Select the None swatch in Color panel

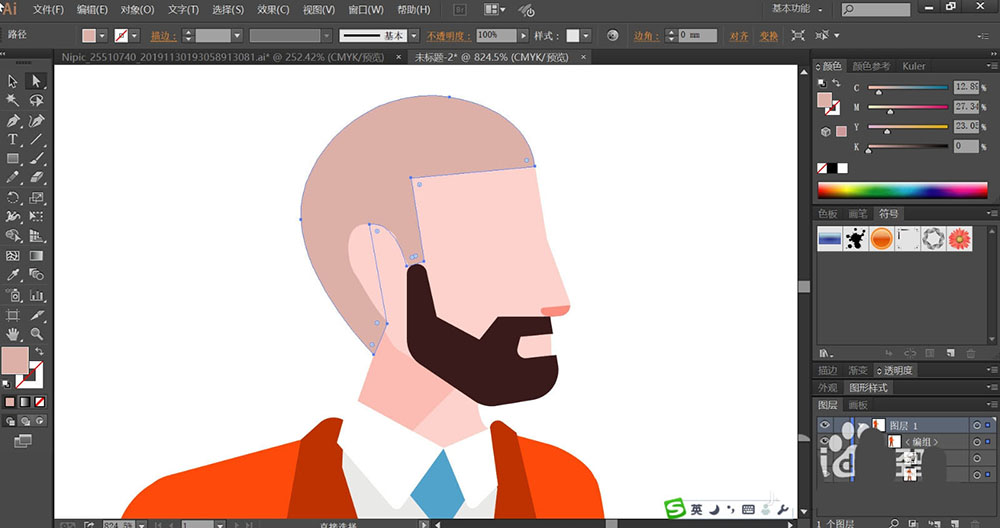tap(822, 168)
